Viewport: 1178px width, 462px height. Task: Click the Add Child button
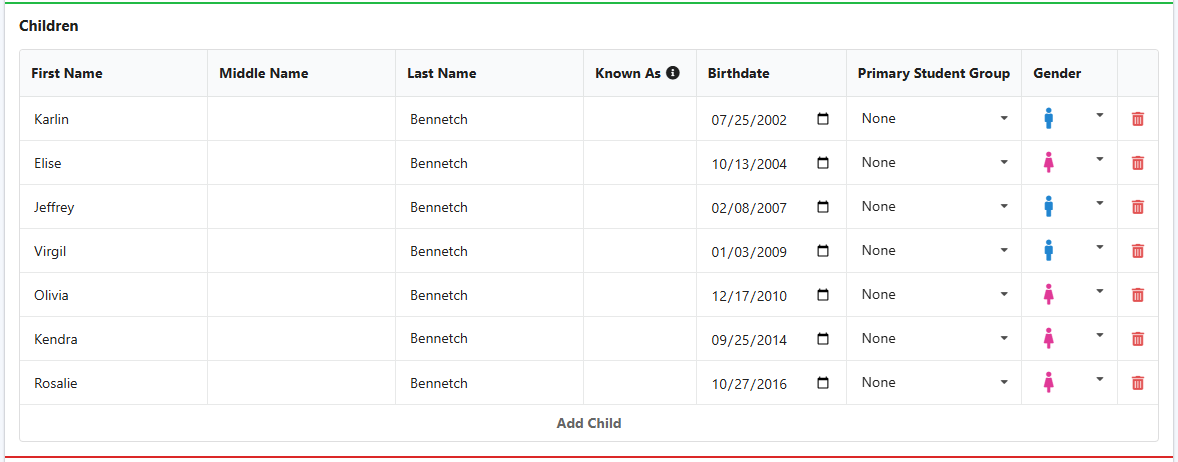coord(589,423)
